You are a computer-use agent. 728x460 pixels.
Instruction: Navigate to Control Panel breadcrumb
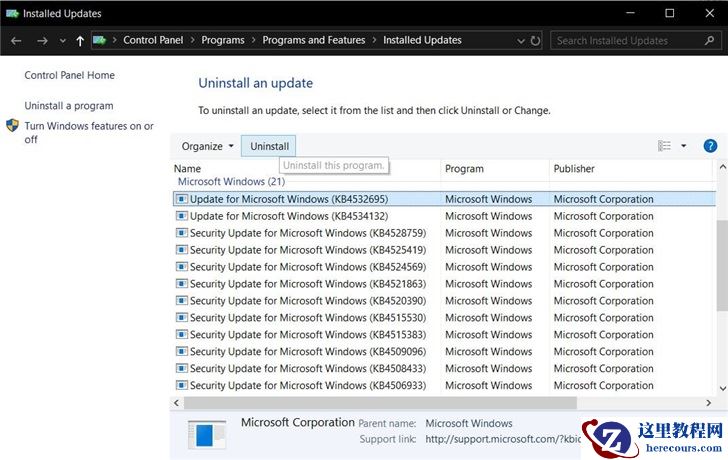coord(153,40)
